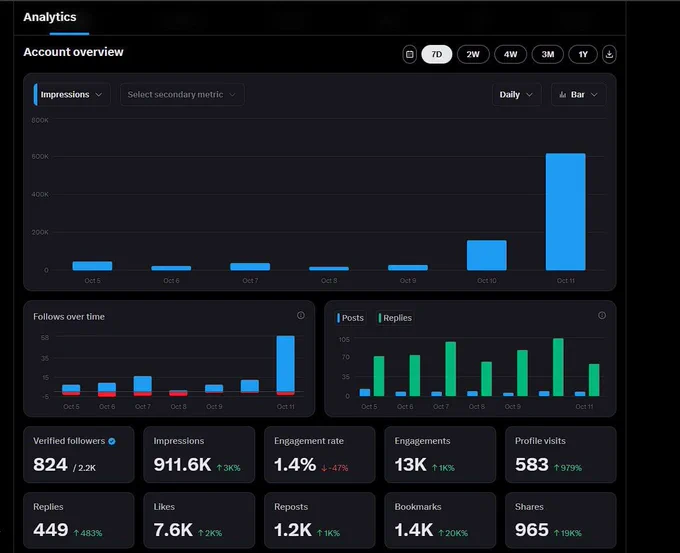
Task: Open the Shares 965 card
Action: [561, 520]
